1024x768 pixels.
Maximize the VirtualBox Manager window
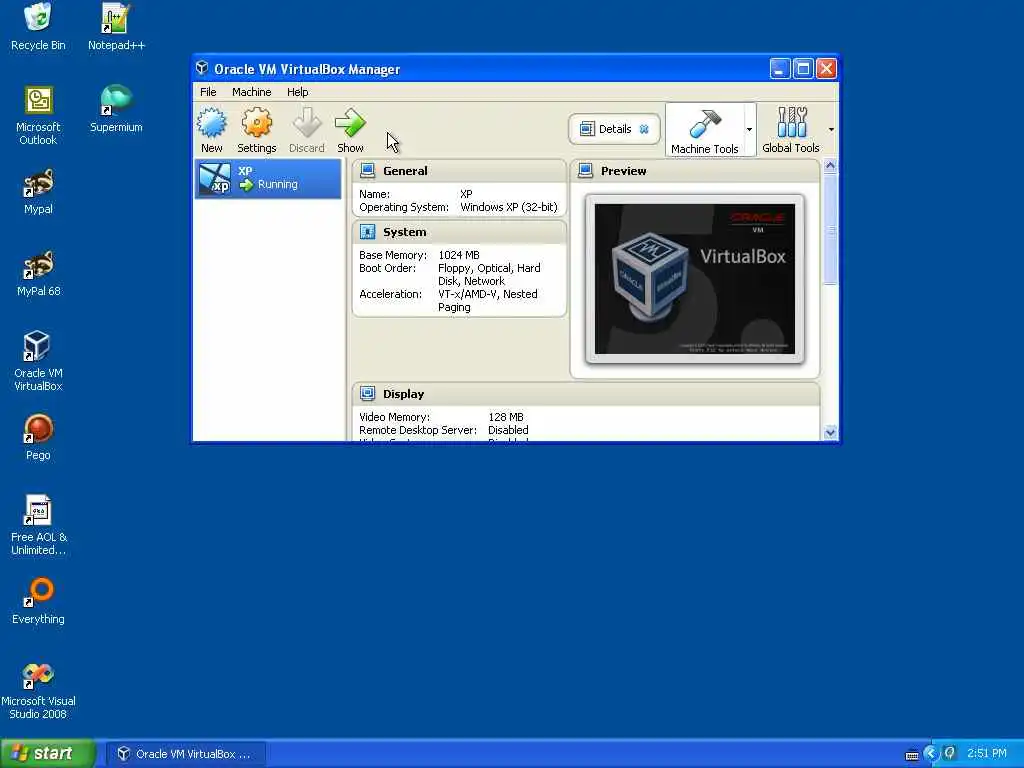[x=803, y=69]
